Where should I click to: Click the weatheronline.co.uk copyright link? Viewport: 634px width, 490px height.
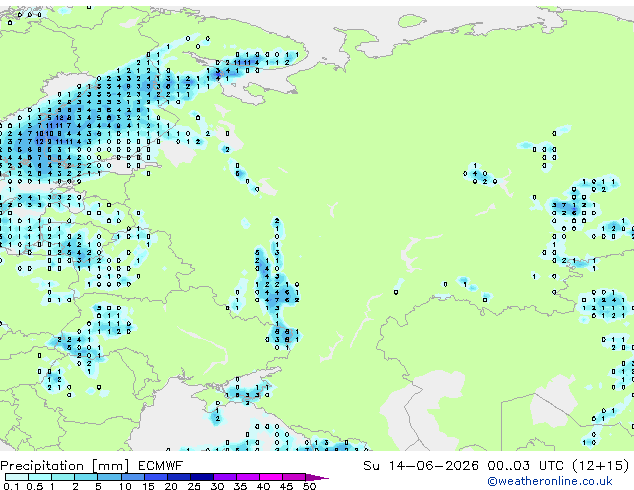tap(550, 481)
